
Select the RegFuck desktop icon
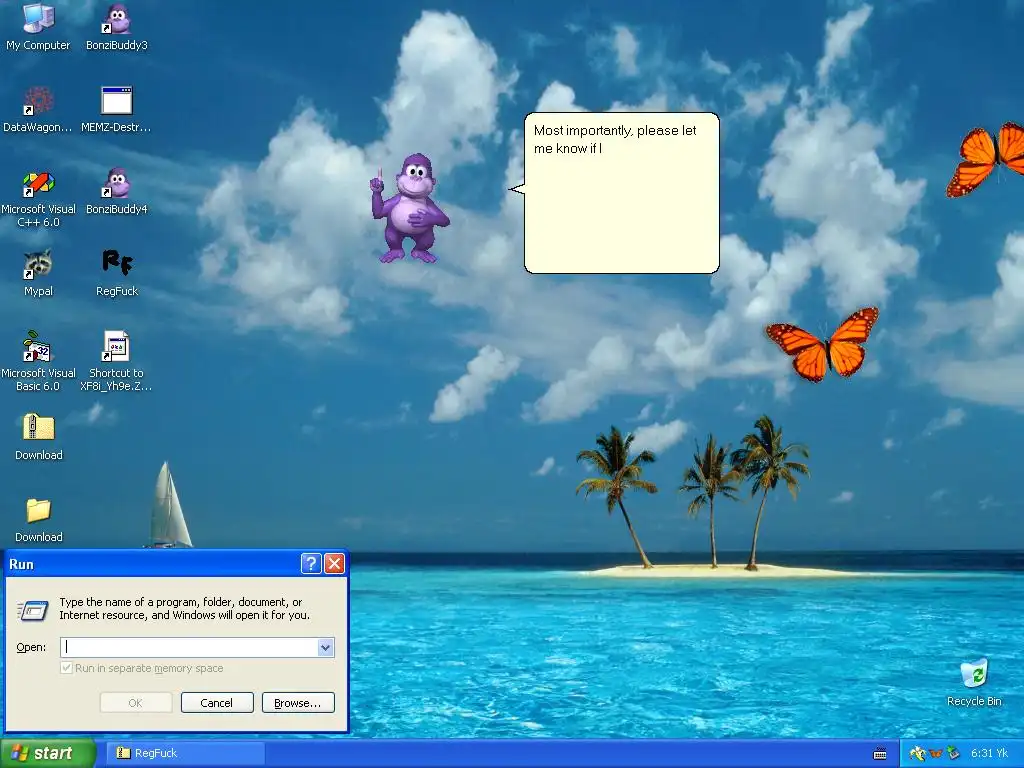coord(117,273)
